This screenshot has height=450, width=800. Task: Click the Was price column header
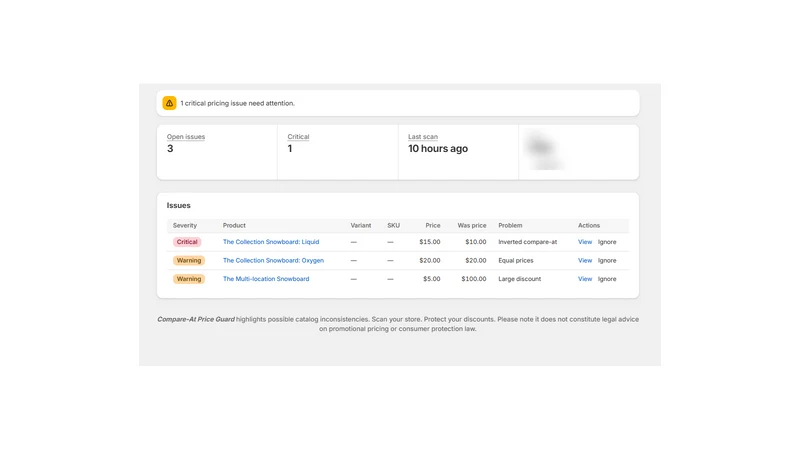tap(472, 226)
